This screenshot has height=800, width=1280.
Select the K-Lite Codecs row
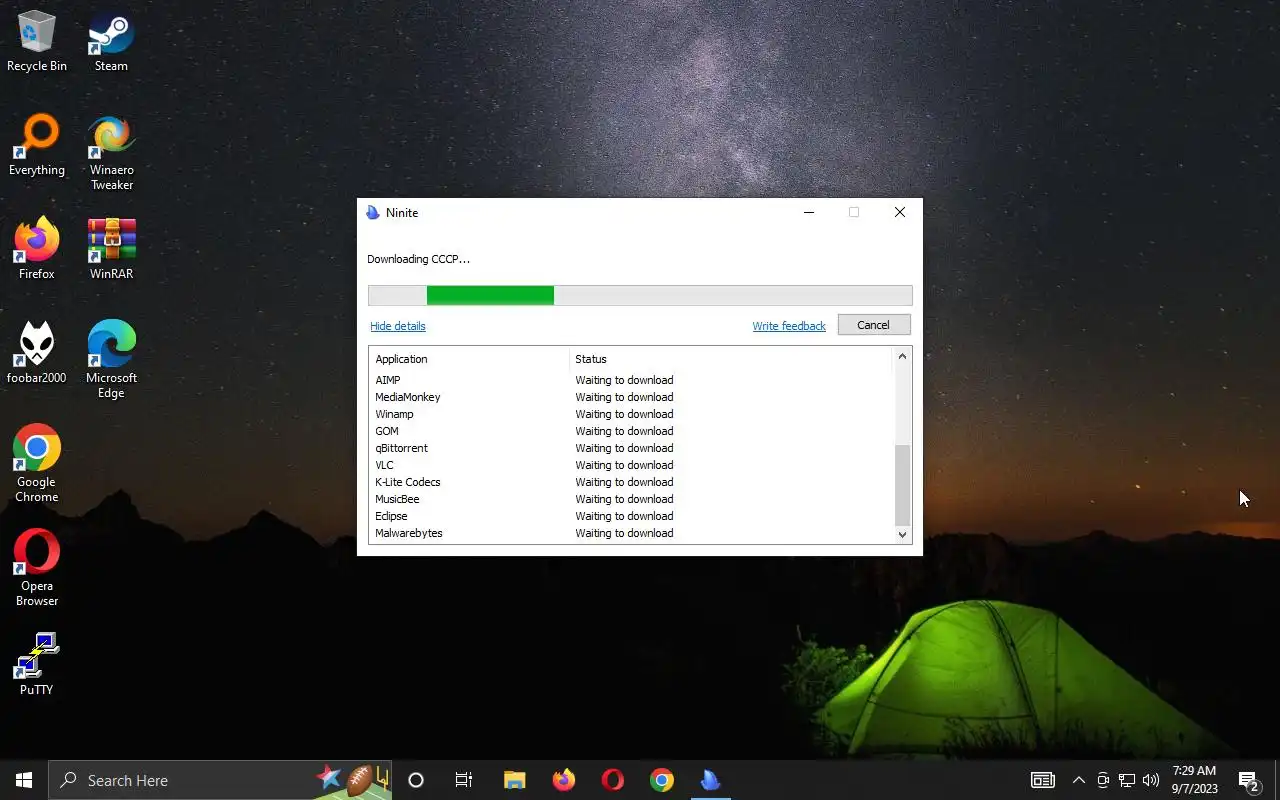[630, 482]
